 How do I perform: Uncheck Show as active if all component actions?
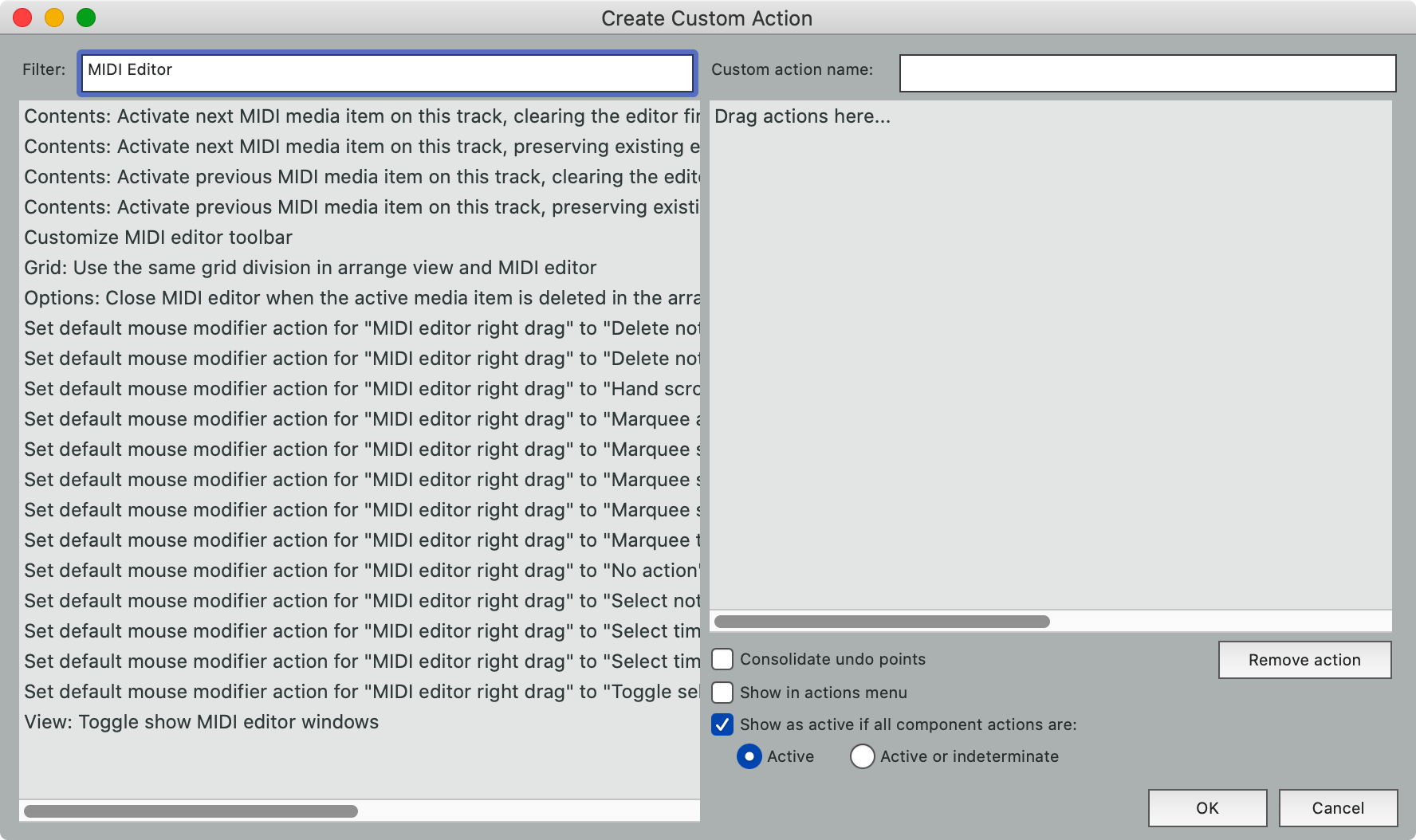[722, 724]
